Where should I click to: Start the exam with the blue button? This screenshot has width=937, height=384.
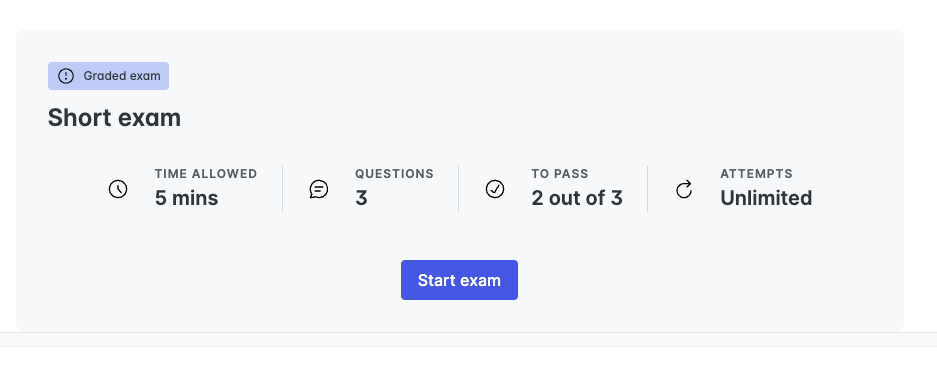pyautogui.click(x=459, y=280)
